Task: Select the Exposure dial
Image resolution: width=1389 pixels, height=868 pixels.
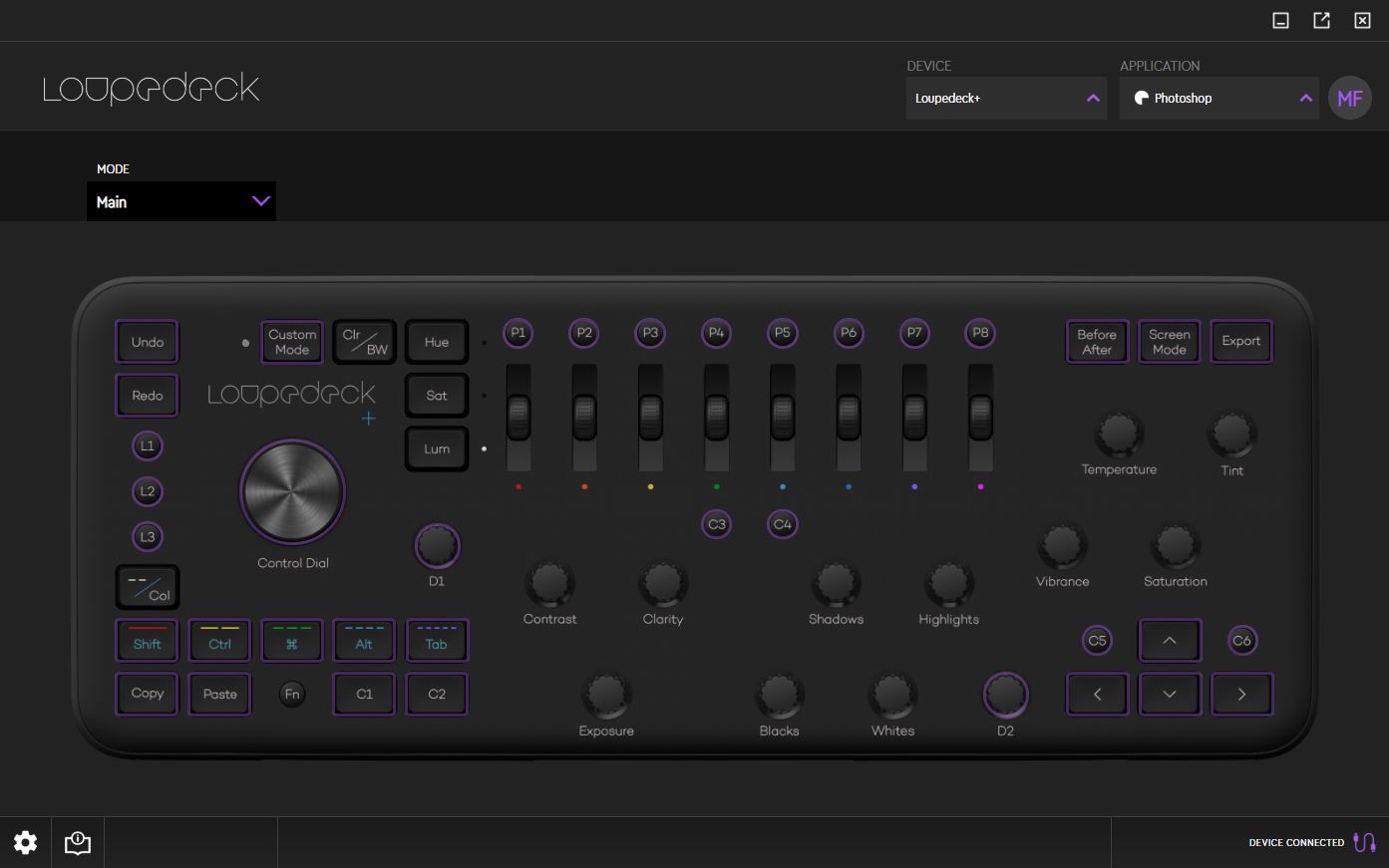Action: point(606,695)
